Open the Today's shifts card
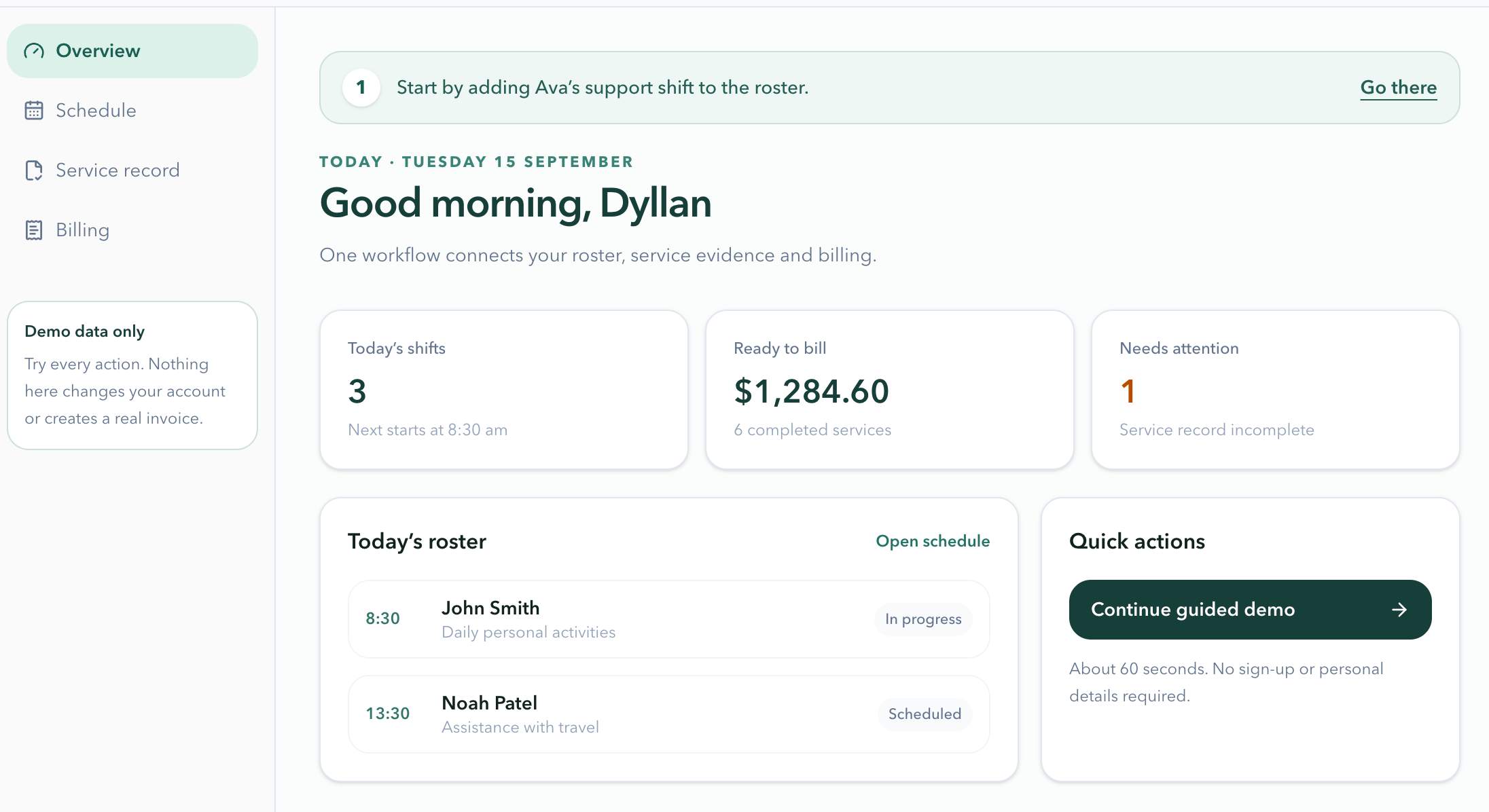1489x812 pixels. [504, 390]
